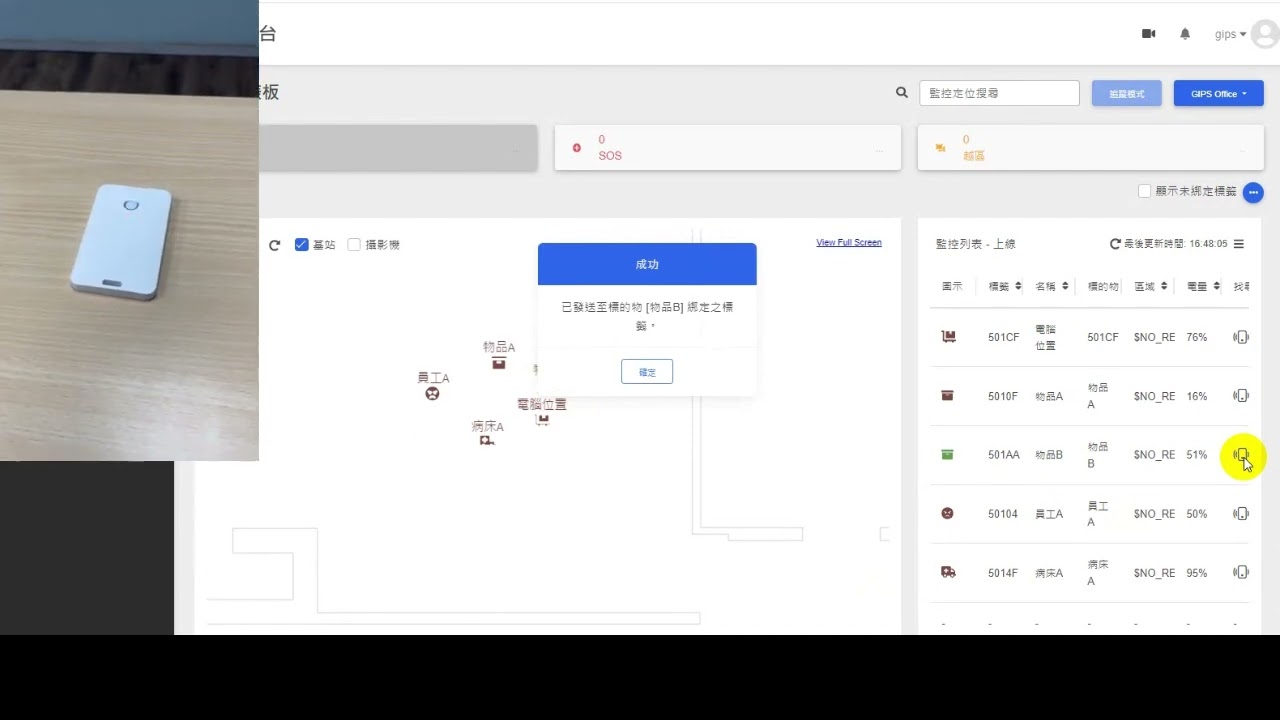Click the 物品B name cell

tap(1049, 455)
